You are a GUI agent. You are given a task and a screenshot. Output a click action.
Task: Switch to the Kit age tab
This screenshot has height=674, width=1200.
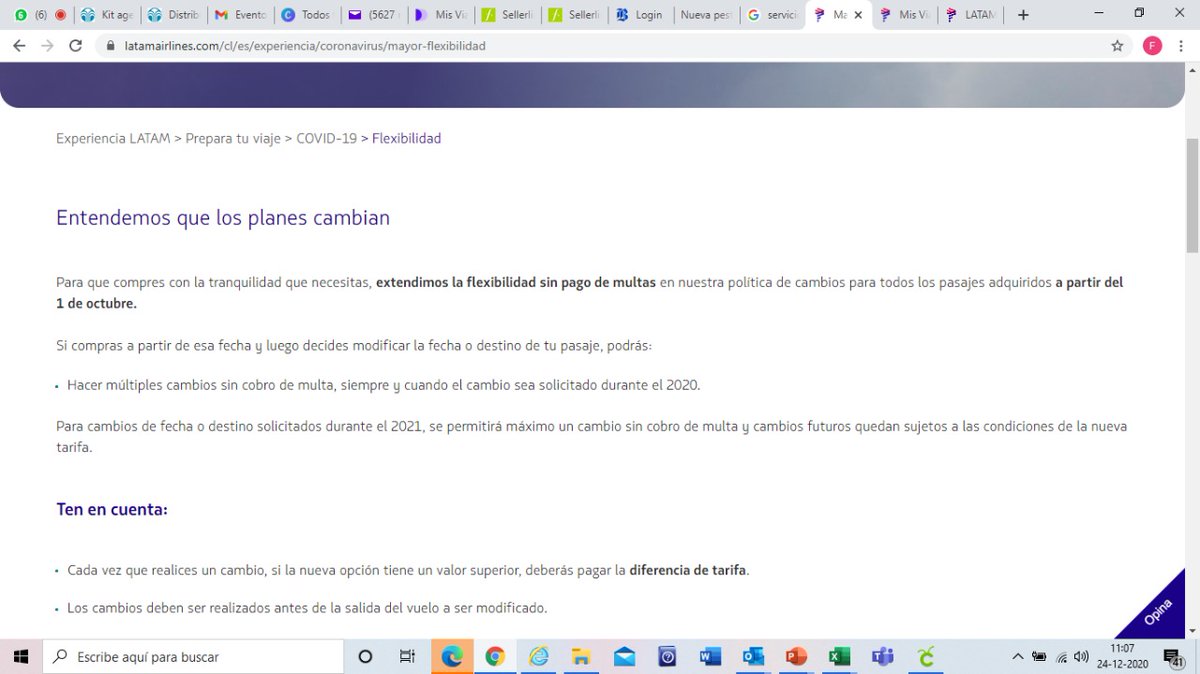[107, 15]
